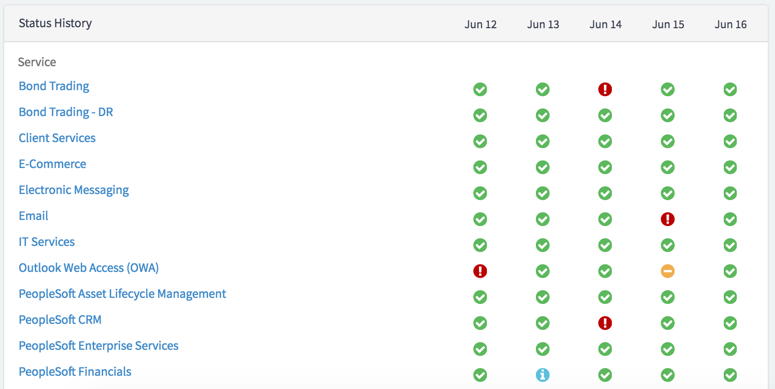The height and width of the screenshot is (389, 775).
Task: Click Bond Trading - DR check for Jun 13
Action: click(543, 115)
